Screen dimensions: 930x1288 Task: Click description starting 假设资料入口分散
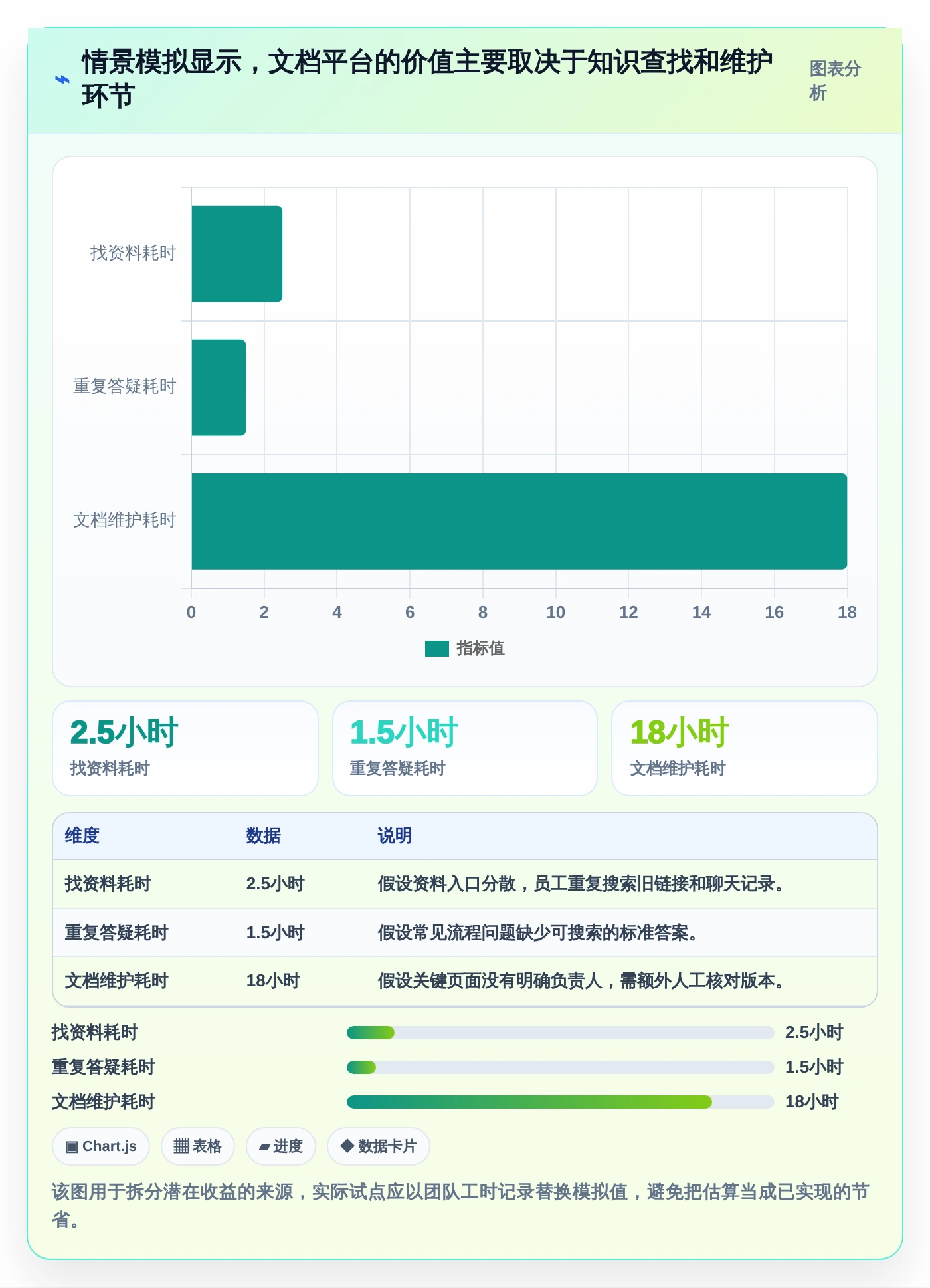point(582,884)
